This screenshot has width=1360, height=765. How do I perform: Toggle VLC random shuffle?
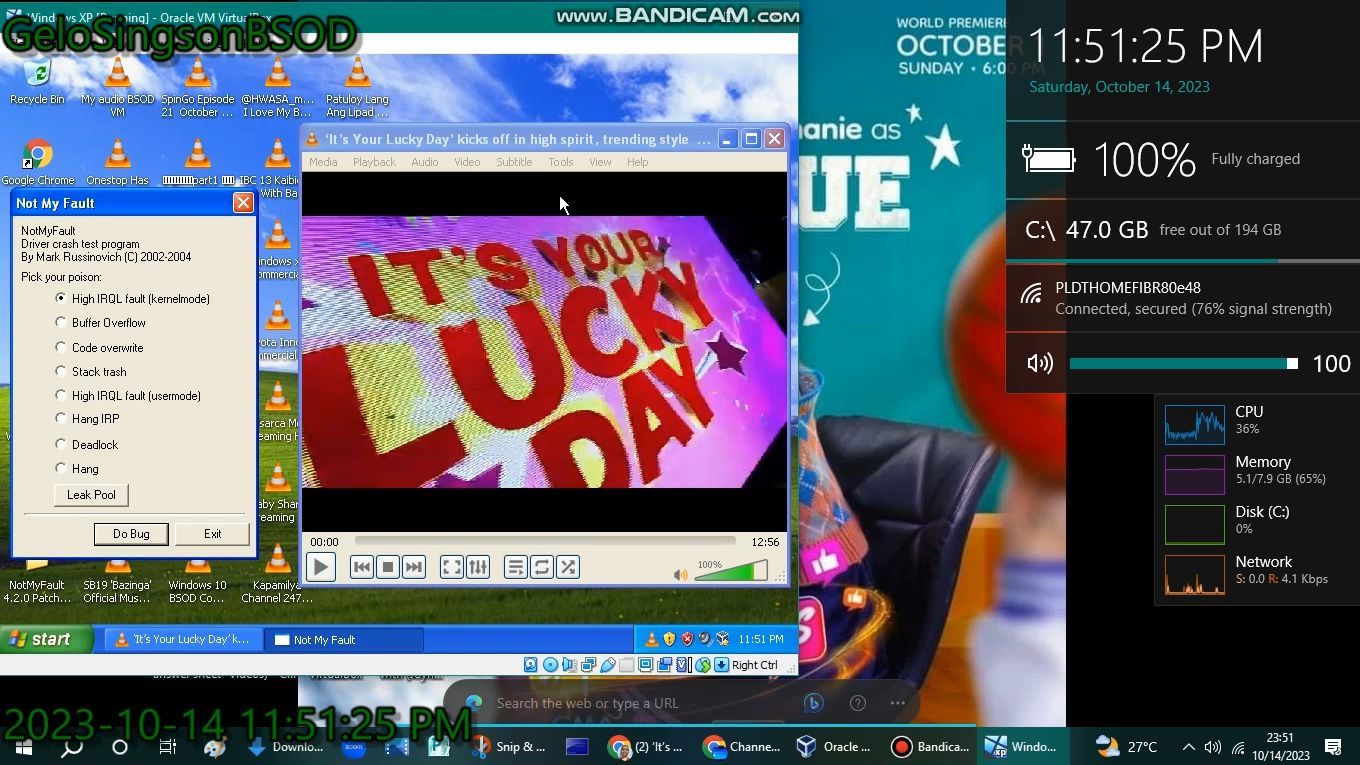(x=568, y=567)
